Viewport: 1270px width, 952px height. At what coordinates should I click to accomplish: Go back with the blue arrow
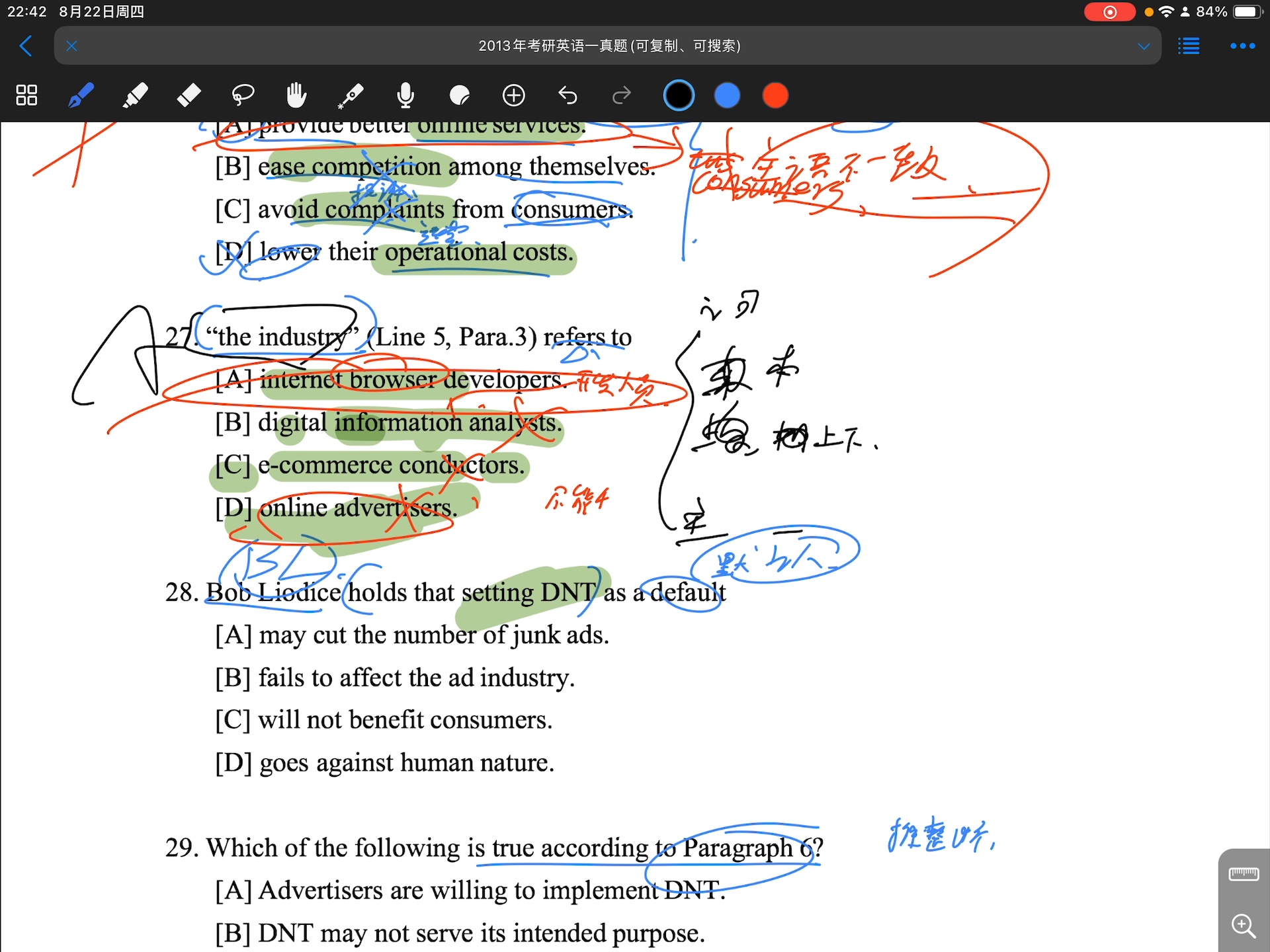click(x=26, y=46)
